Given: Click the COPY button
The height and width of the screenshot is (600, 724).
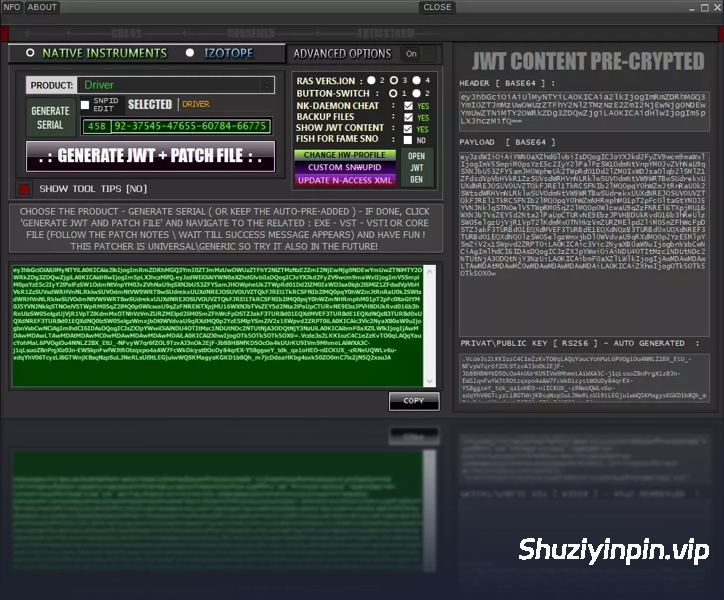Looking at the screenshot, I should 414,401.
